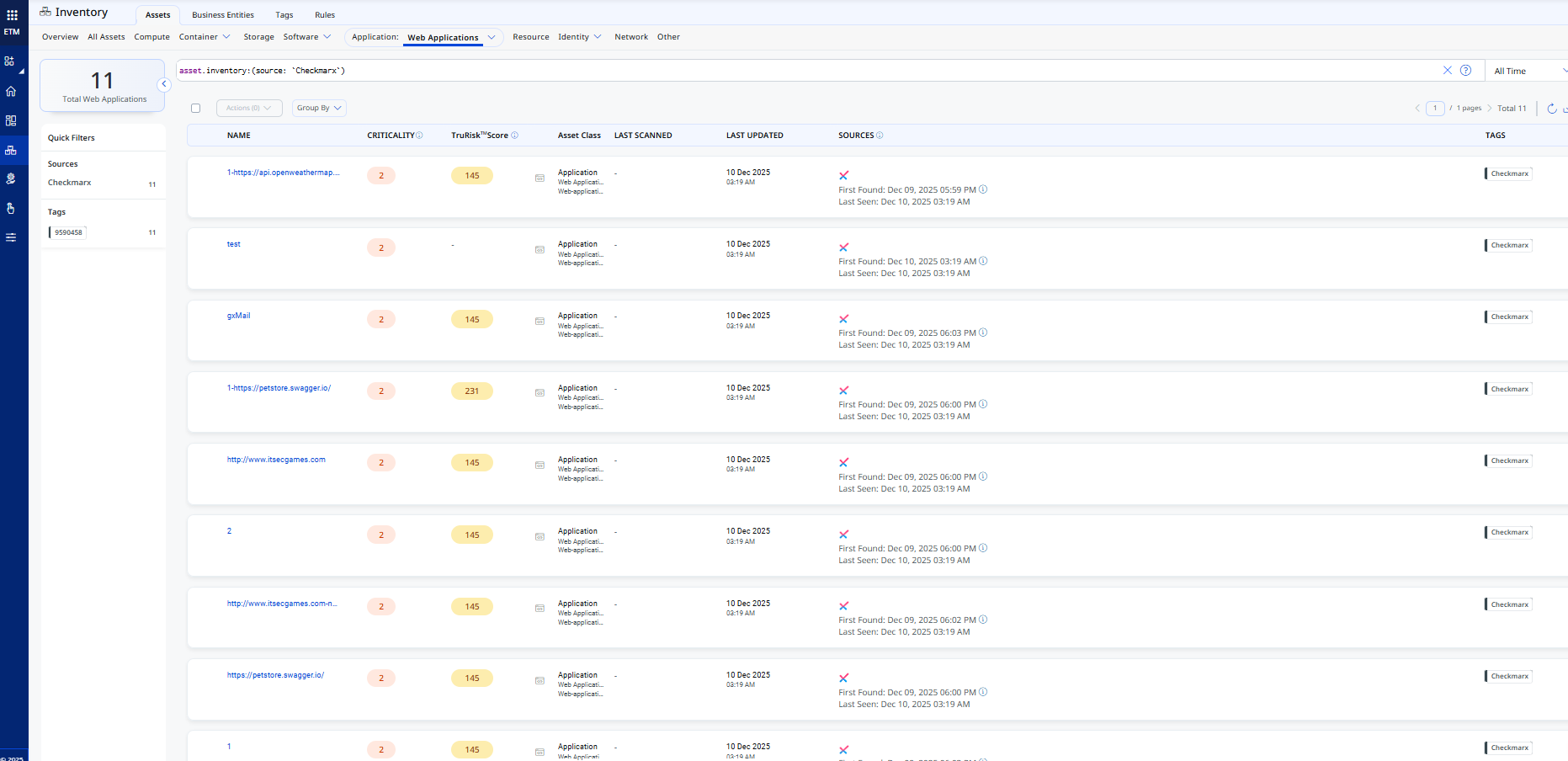Image resolution: width=1568 pixels, height=761 pixels.
Task: Open the ETM app launcher grid
Action: point(12,14)
